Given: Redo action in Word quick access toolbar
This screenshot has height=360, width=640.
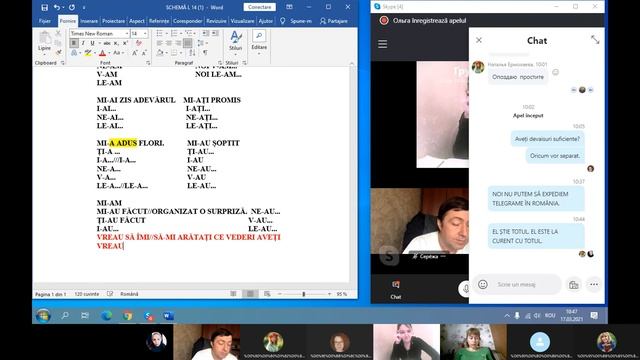Looking at the screenshot, I should point(72,7).
